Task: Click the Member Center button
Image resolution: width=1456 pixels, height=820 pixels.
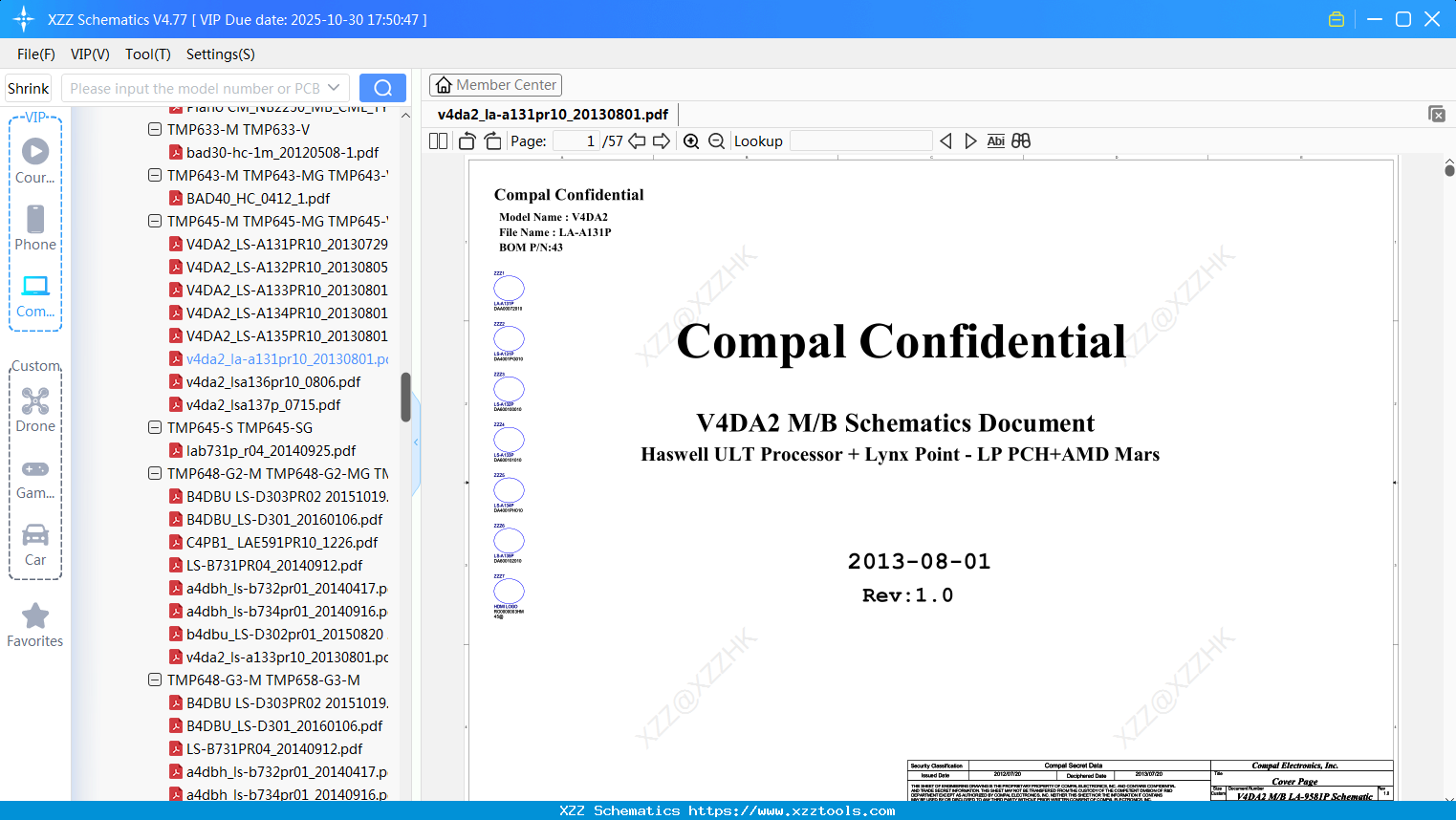Action: (495, 85)
